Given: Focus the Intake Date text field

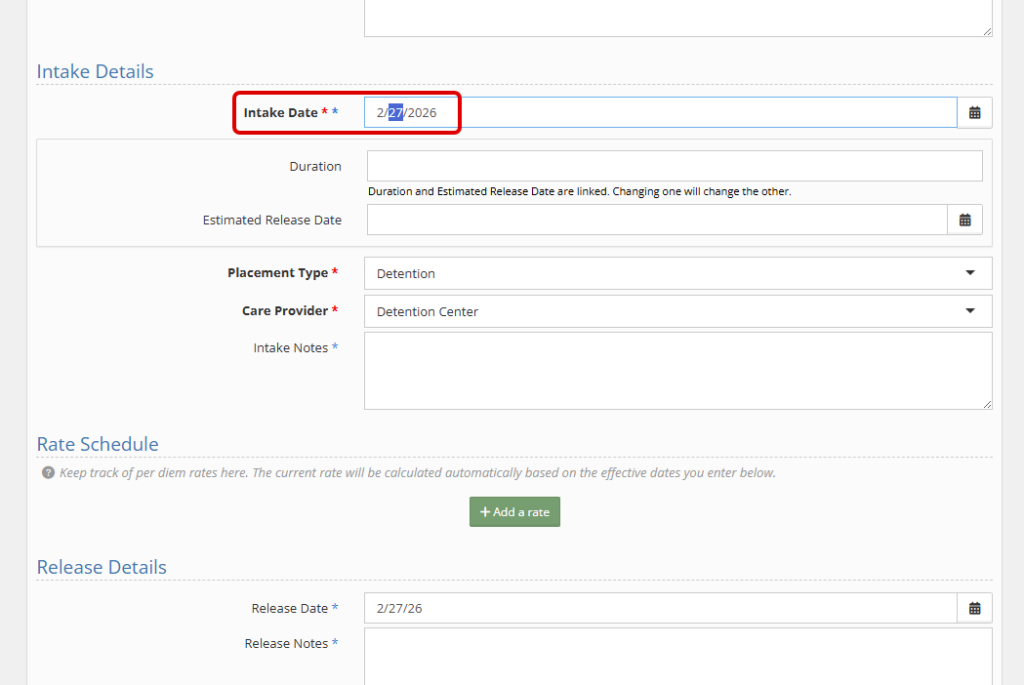Looking at the screenshot, I should [660, 113].
